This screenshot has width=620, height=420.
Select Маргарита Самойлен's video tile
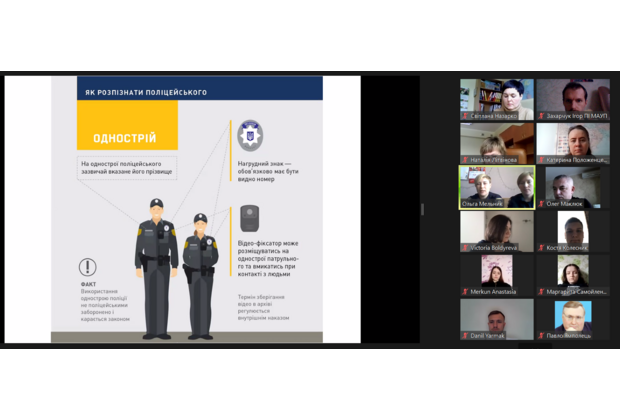click(x=572, y=274)
